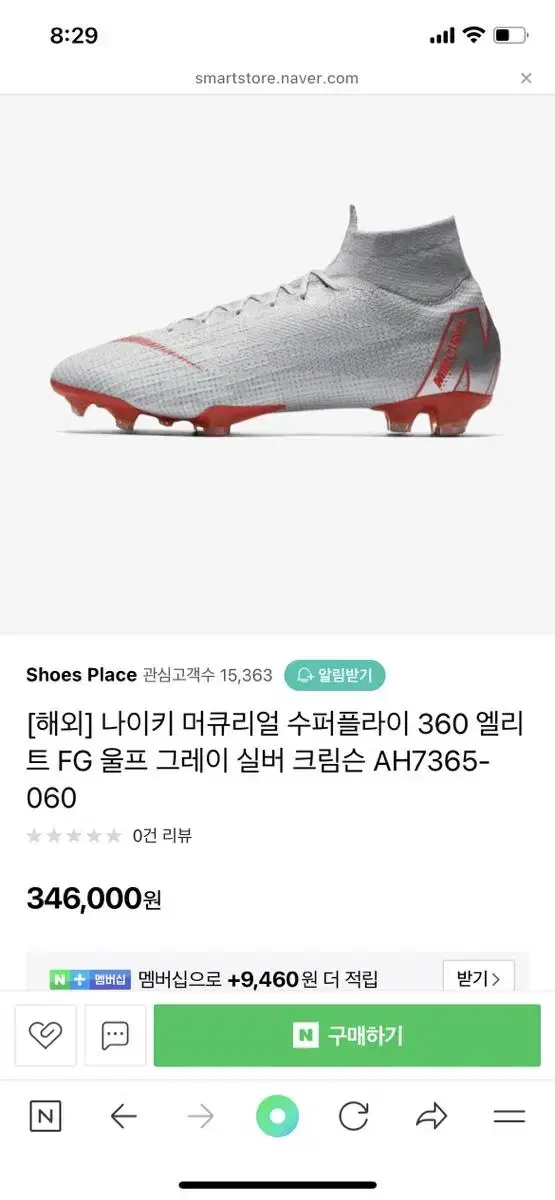Close the in-app browser with X
The height and width of the screenshot is (1200, 555).
526,78
